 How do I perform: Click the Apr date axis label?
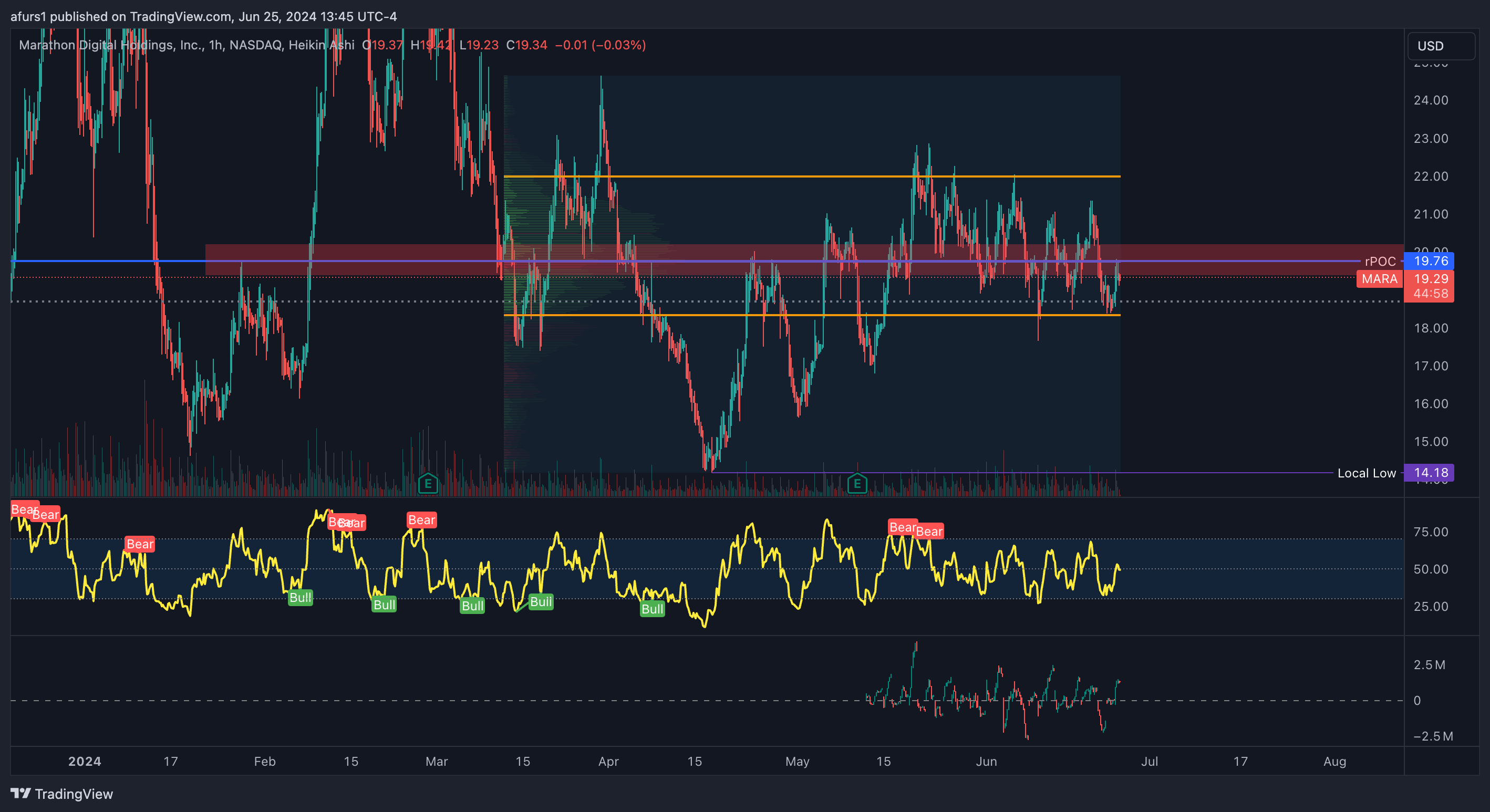click(608, 761)
